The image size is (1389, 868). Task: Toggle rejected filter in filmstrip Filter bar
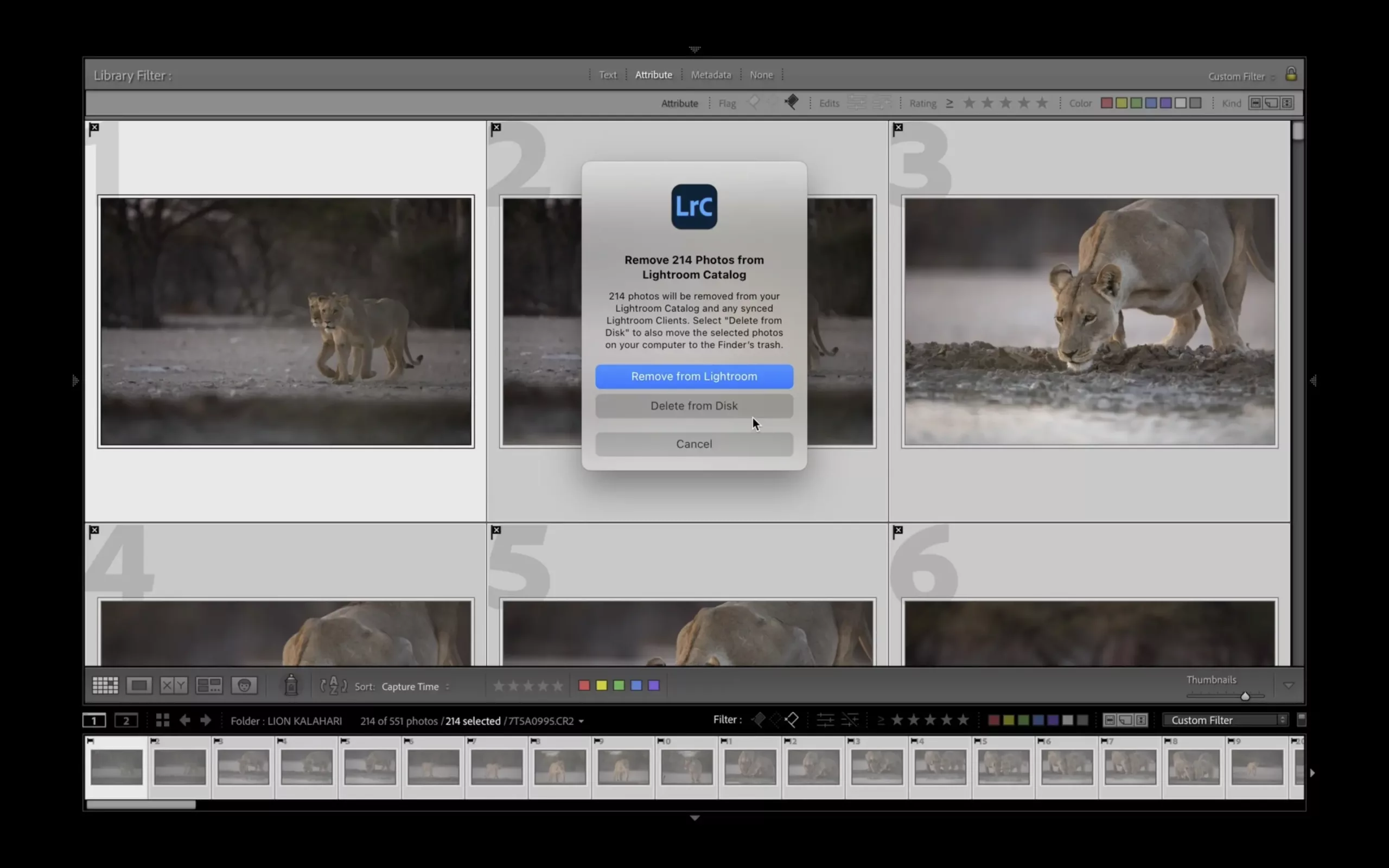(x=792, y=720)
